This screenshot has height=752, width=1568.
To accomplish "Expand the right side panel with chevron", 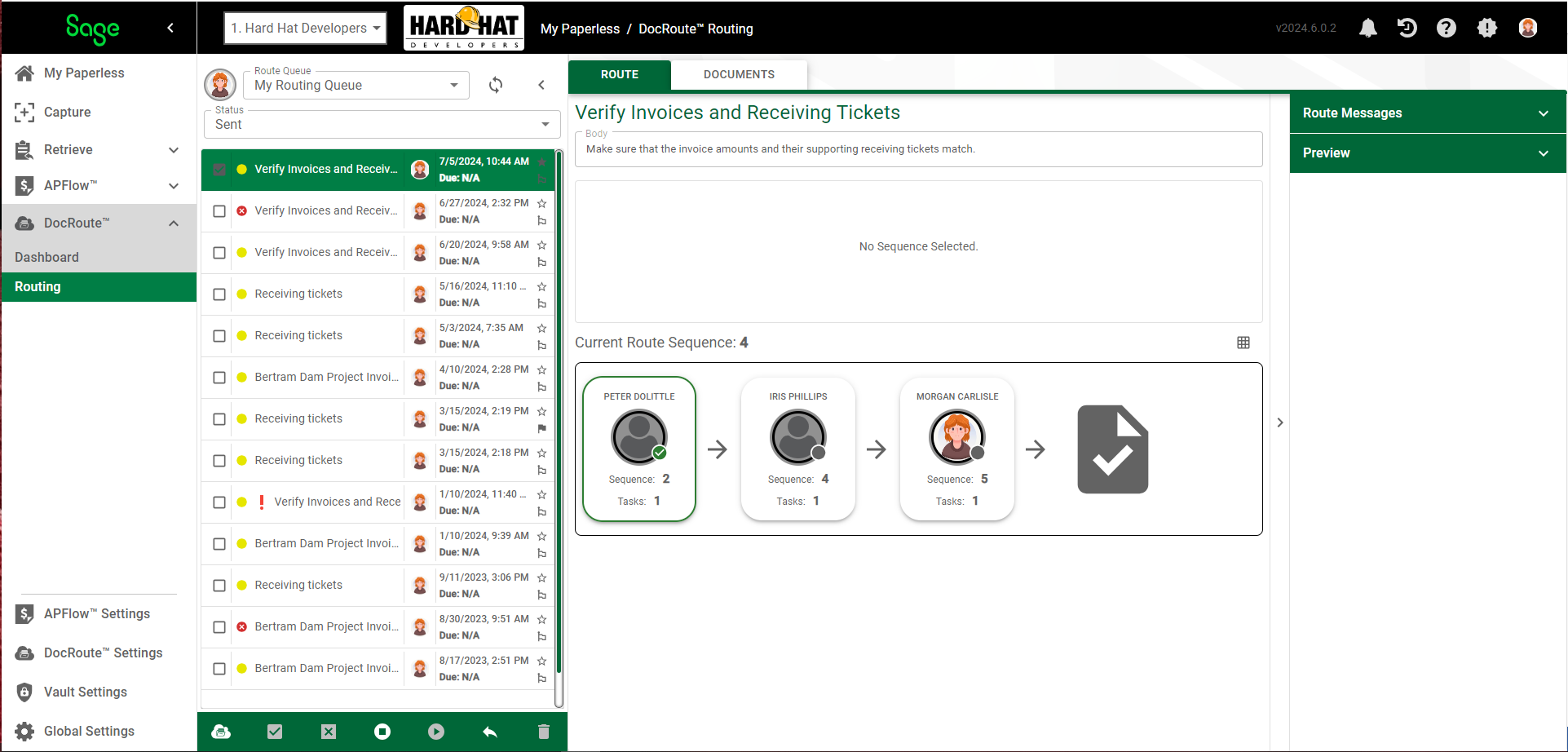I will (x=1280, y=422).
